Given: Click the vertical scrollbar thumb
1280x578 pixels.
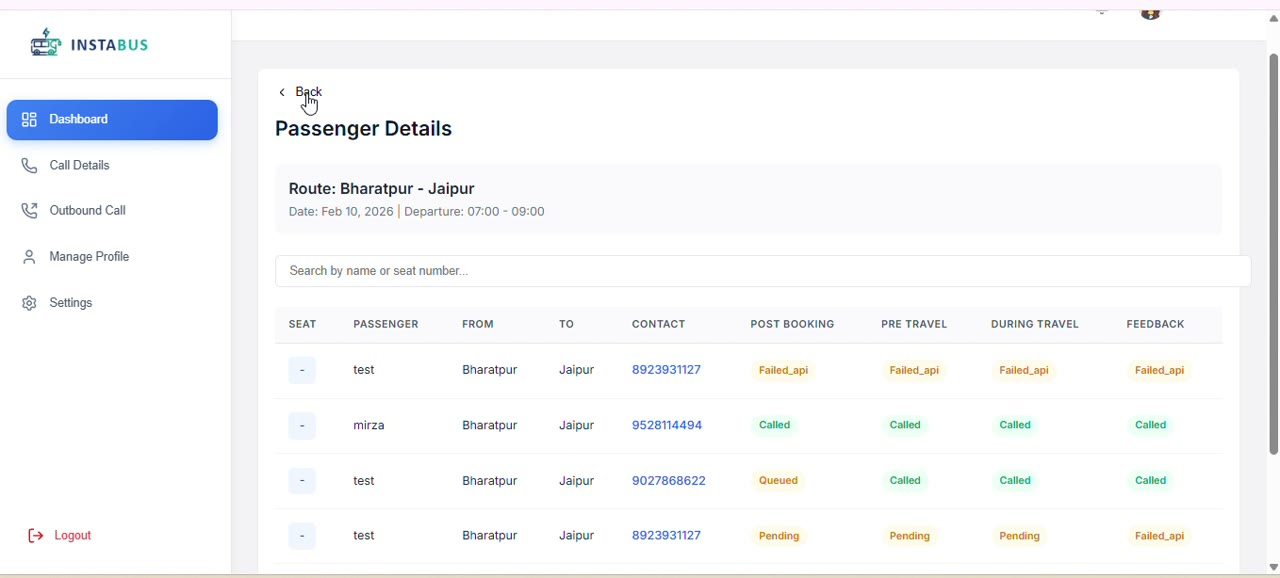Looking at the screenshot, I should [x=1273, y=253].
